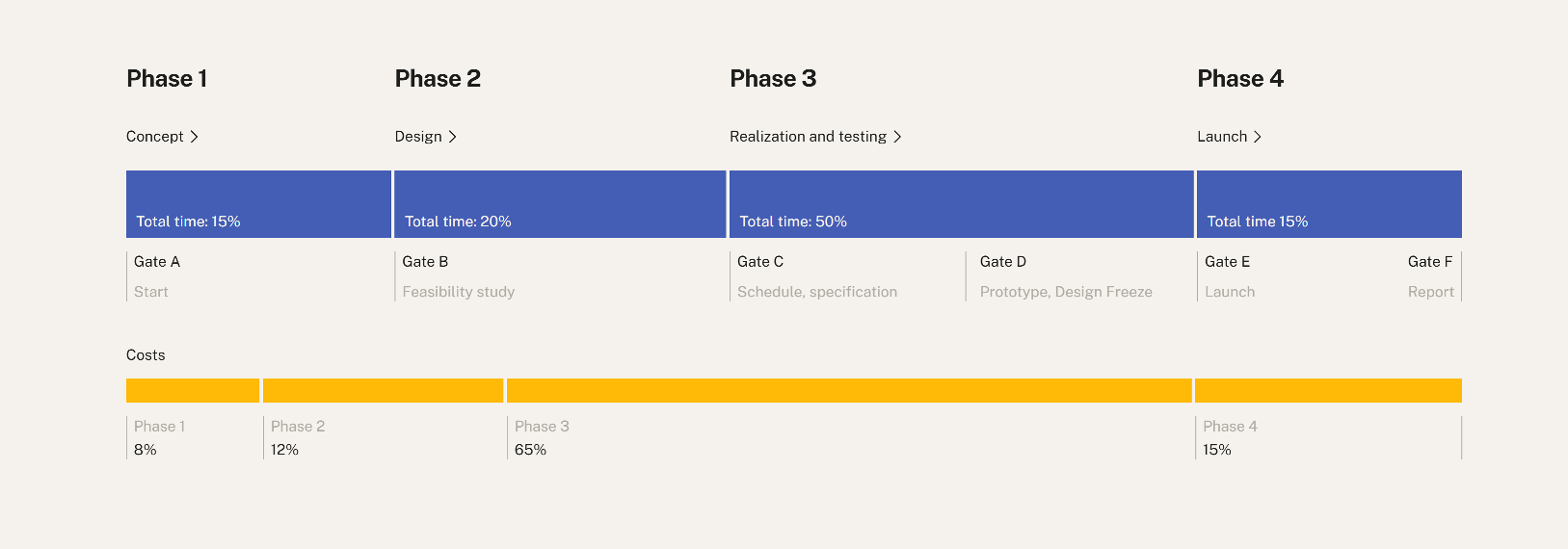Click the blue 'Total time: 50%' bar
The height and width of the screenshot is (549, 1568).
961,203
